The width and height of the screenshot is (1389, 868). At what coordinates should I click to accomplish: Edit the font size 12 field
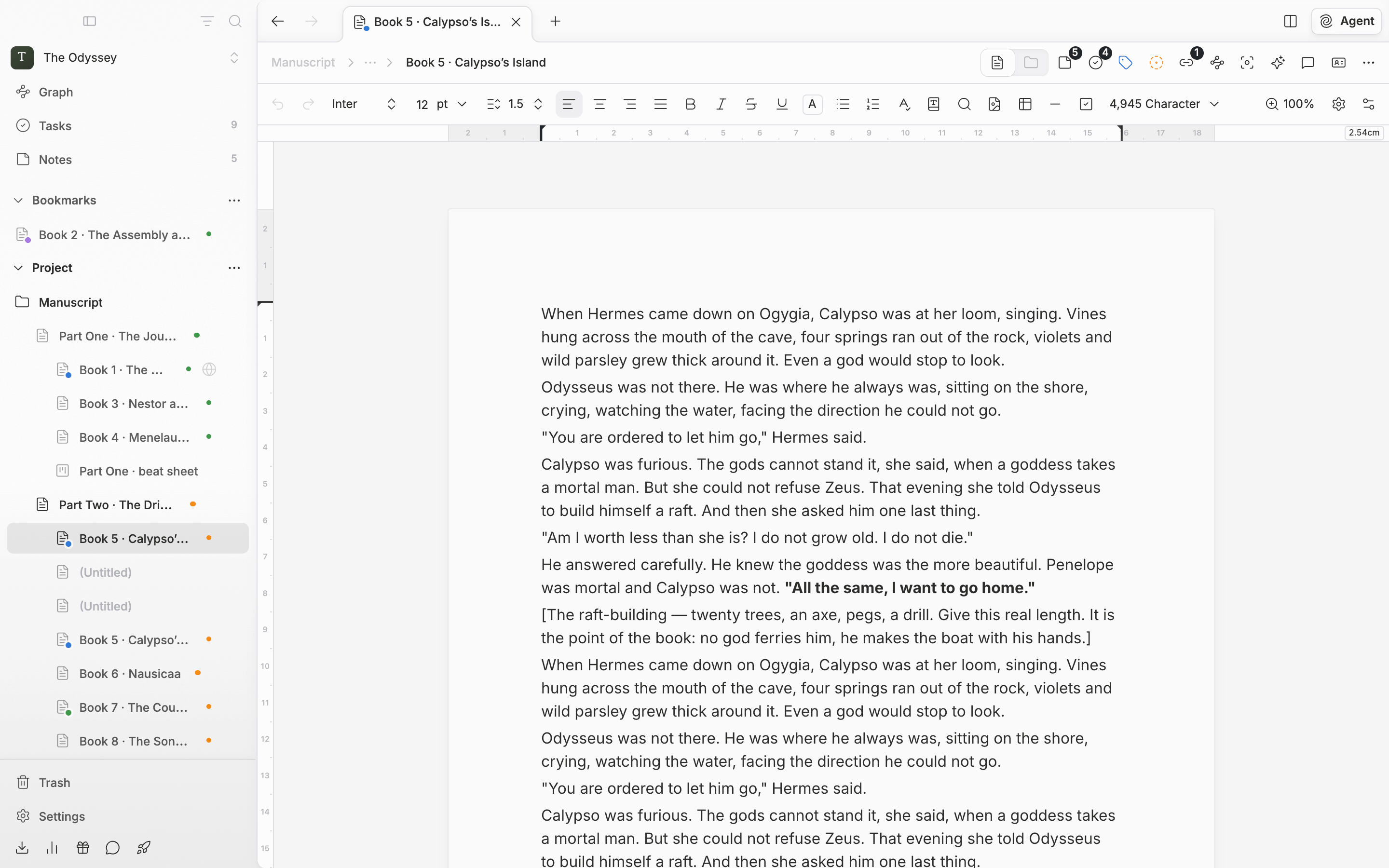[422, 104]
